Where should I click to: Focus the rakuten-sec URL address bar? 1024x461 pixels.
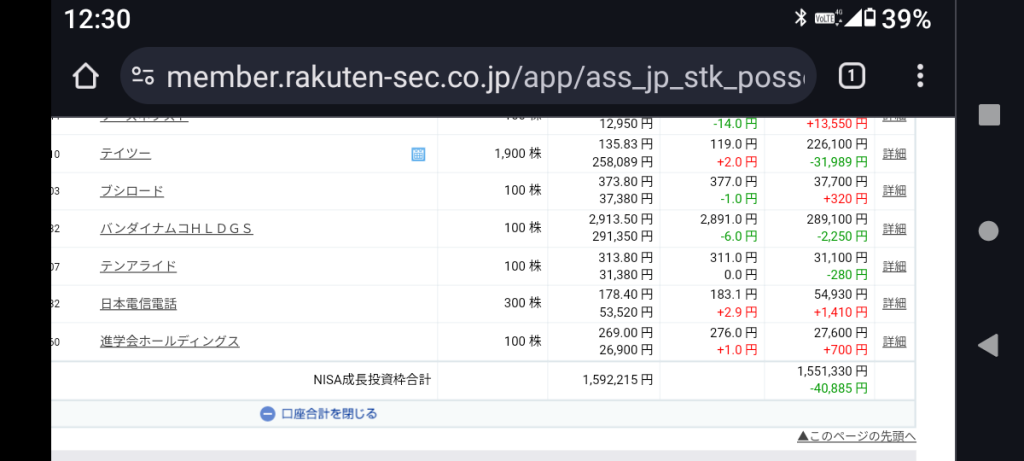coord(468,76)
